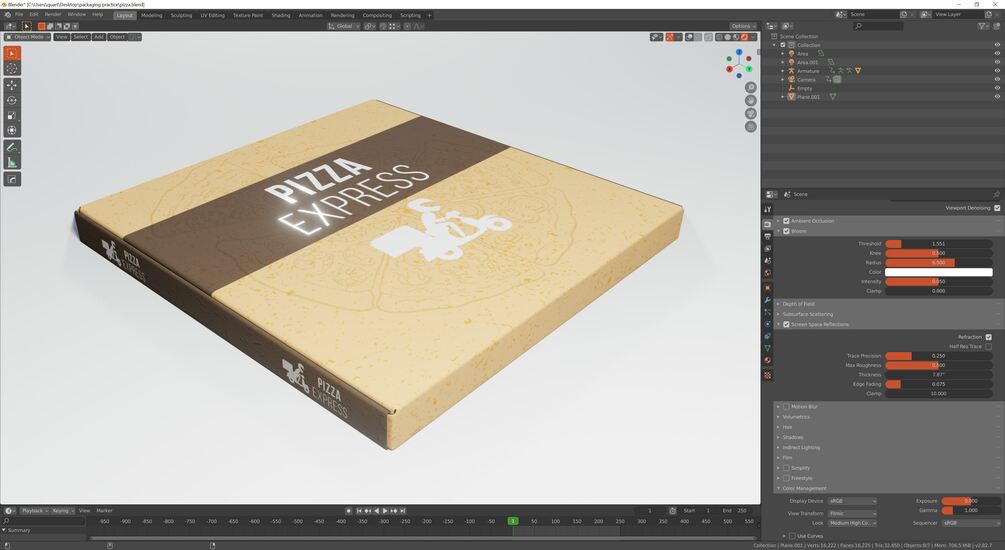The height and width of the screenshot is (550, 1005).
Task: Open the Global transform orientation dropdown
Action: click(x=344, y=26)
